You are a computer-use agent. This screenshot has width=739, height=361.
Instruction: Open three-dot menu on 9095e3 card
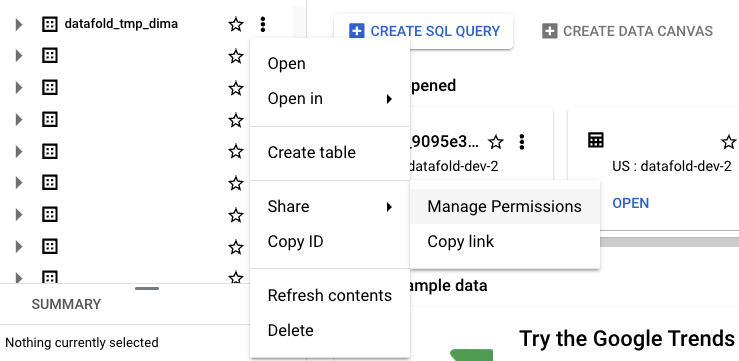[521, 142]
